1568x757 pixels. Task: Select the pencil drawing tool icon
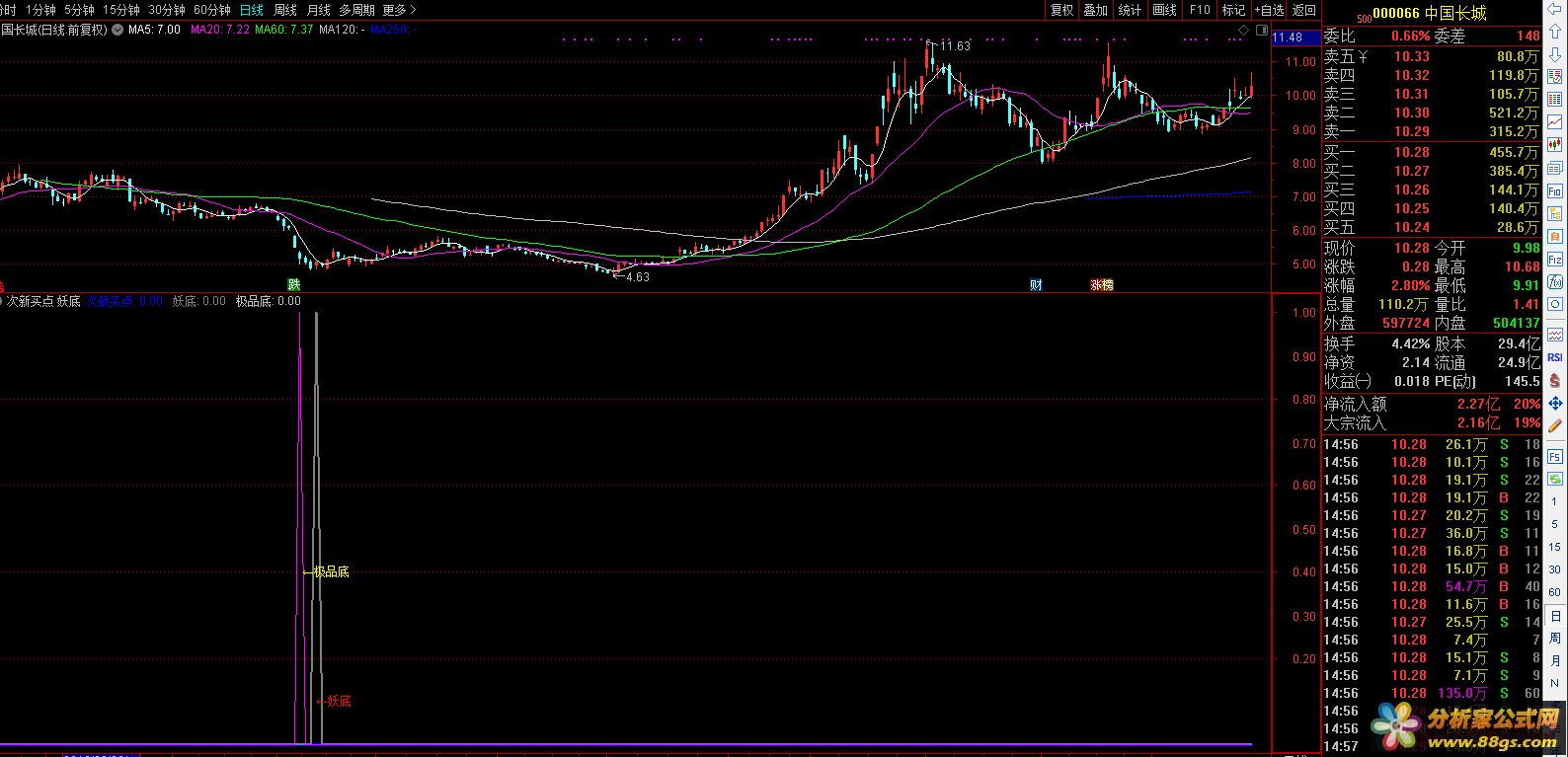click(x=1554, y=425)
